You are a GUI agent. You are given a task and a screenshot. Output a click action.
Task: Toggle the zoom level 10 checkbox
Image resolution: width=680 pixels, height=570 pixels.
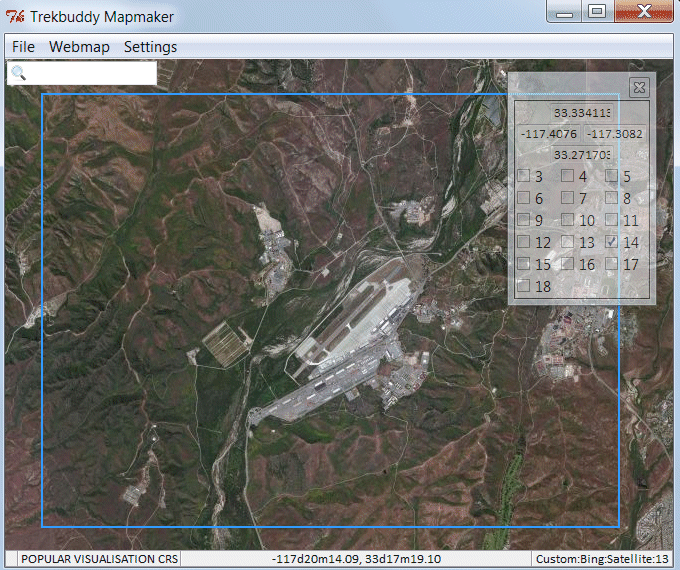[567, 220]
